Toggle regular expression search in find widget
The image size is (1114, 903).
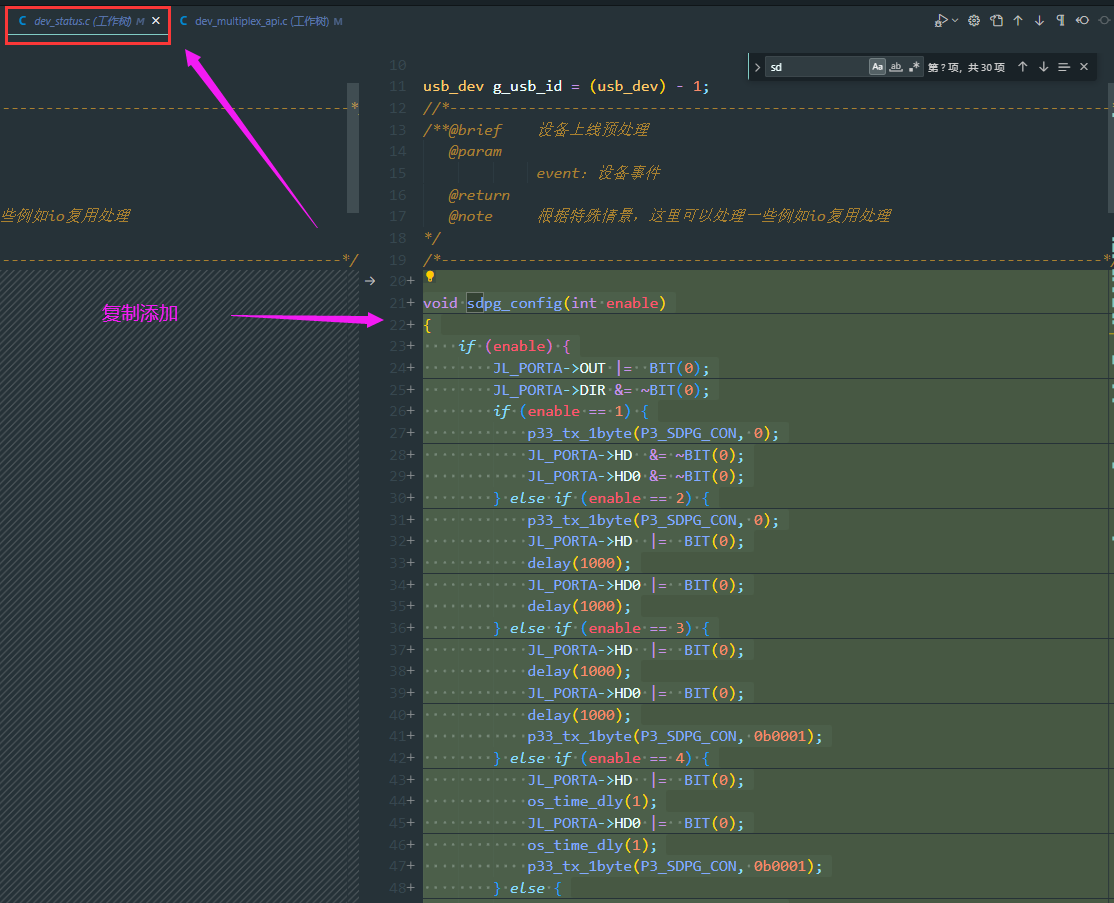click(x=914, y=67)
